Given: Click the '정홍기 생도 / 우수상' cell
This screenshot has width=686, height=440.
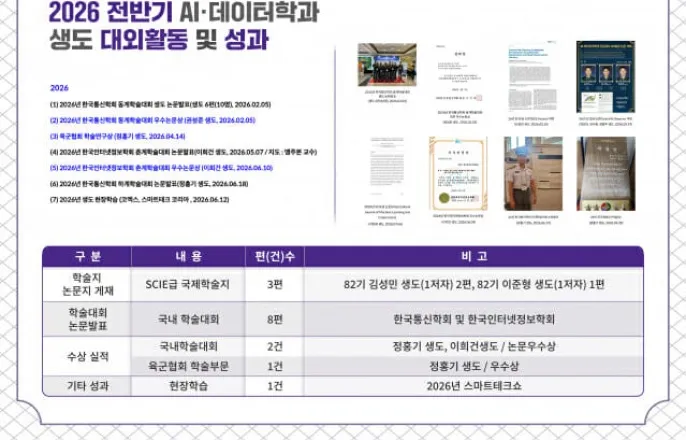Looking at the screenshot, I should (474, 366).
